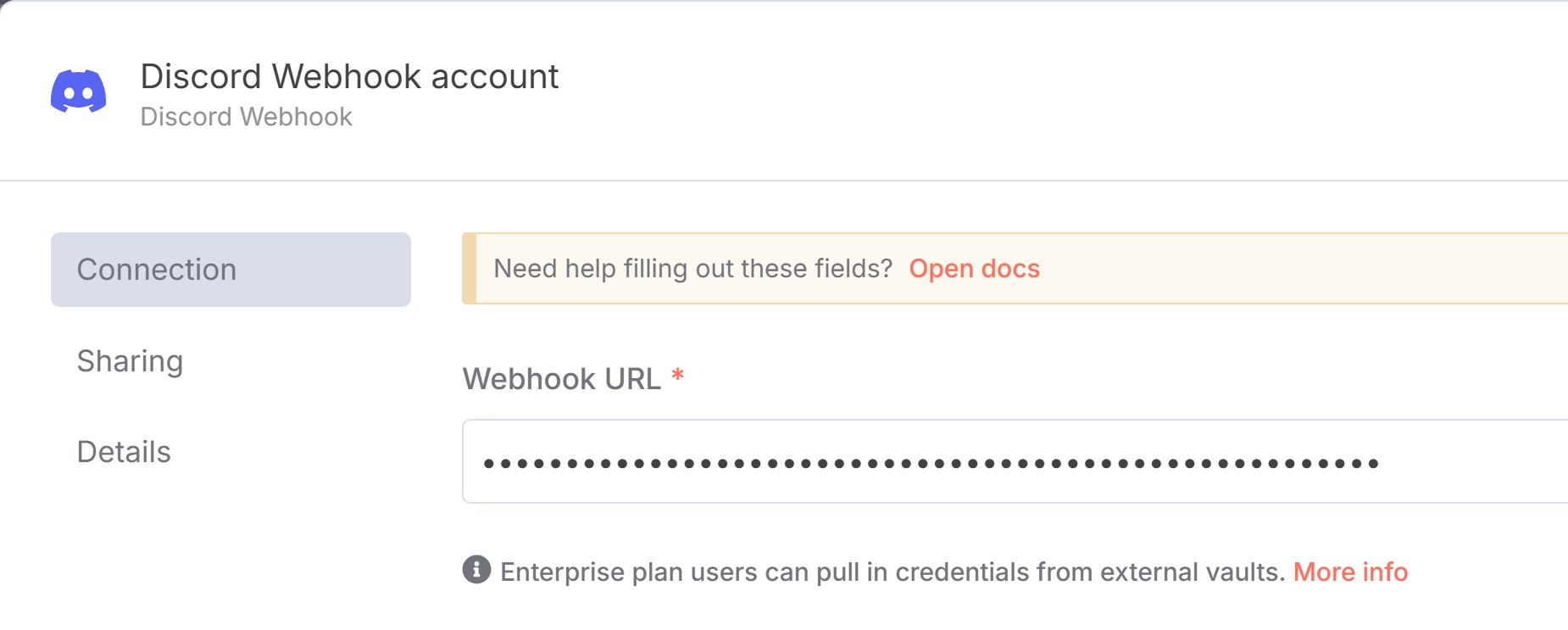
Task: Place cursor at end of masked webhook dots
Action: [1382, 463]
